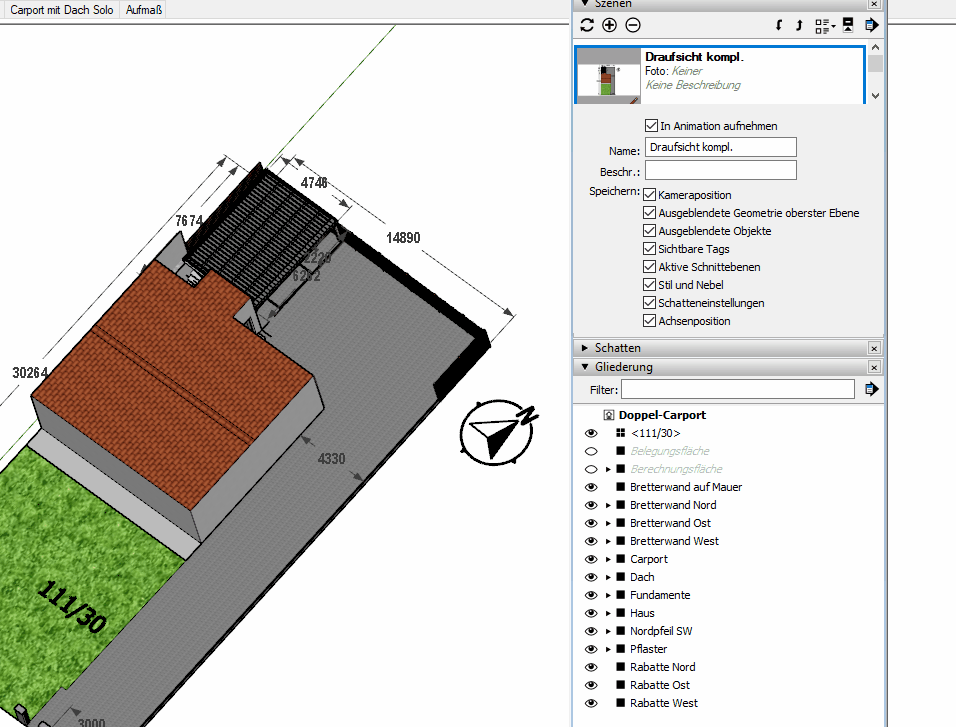This screenshot has height=727, width=956.
Task: Select the Draufsicht kompl. scene thumbnail
Action: pos(608,74)
